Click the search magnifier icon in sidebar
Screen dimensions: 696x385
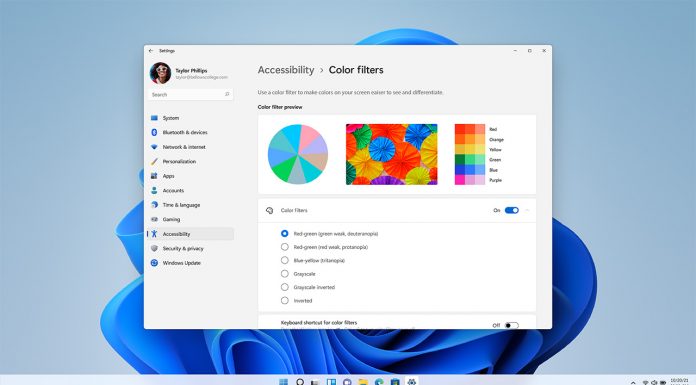(x=227, y=95)
